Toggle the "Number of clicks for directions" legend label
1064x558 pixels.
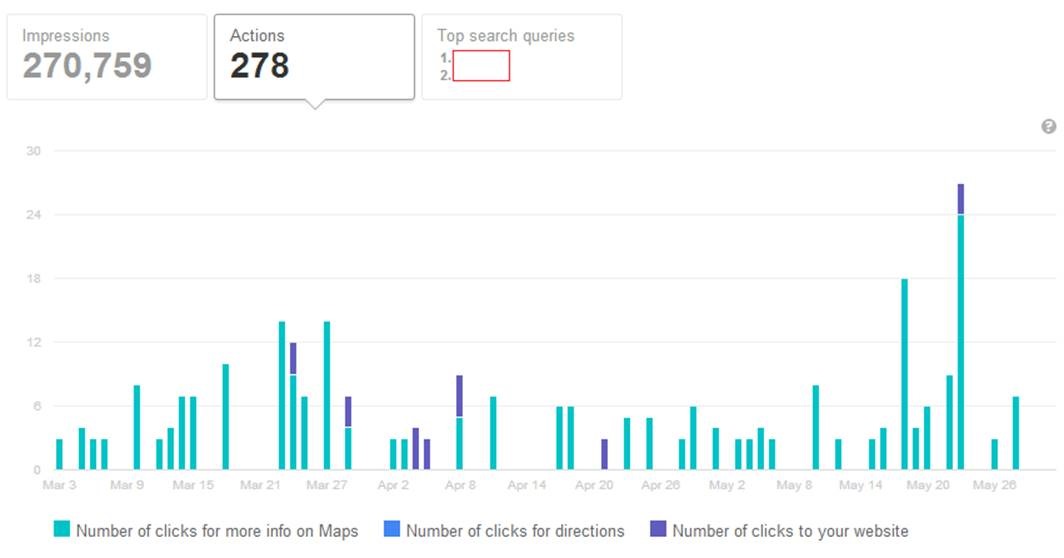515,531
